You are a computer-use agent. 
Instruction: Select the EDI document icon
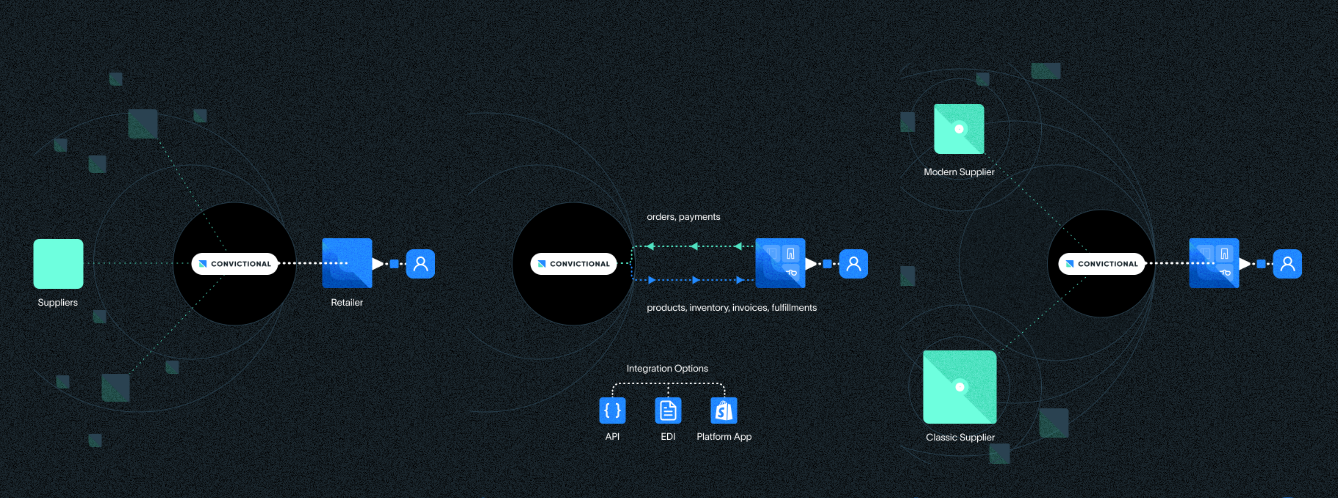pyautogui.click(x=667, y=410)
